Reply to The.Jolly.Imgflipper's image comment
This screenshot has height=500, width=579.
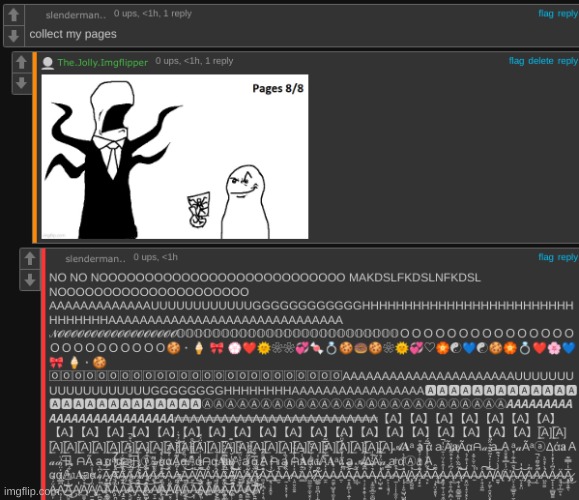coord(568,61)
